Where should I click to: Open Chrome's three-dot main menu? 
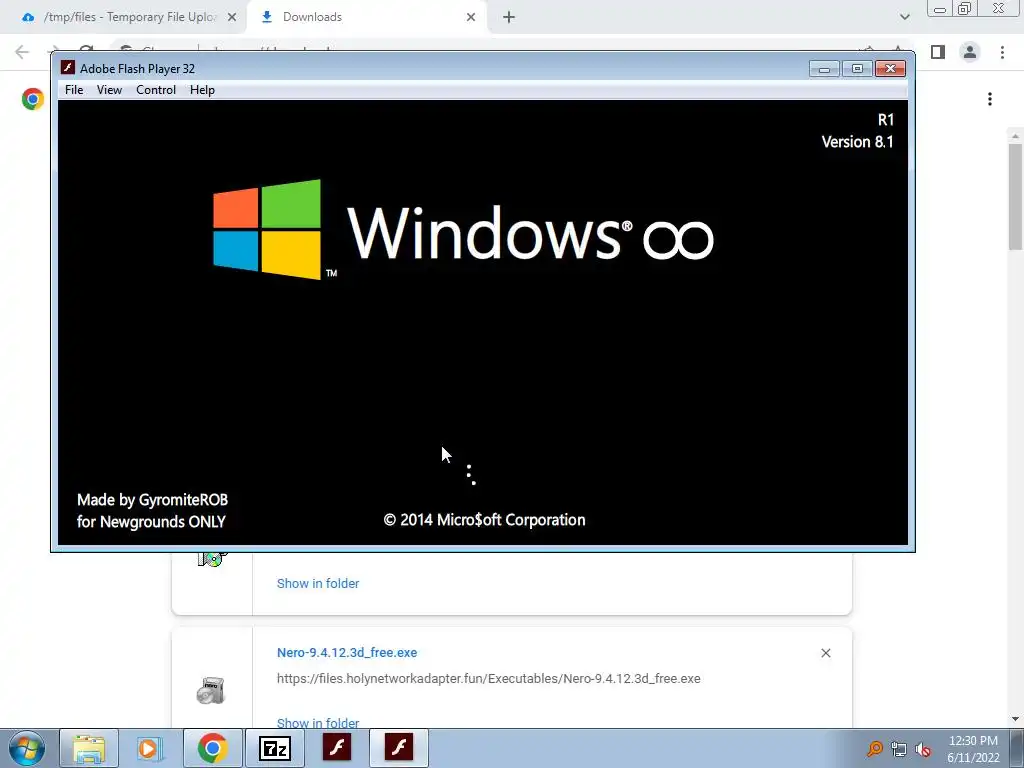[x=1002, y=52]
